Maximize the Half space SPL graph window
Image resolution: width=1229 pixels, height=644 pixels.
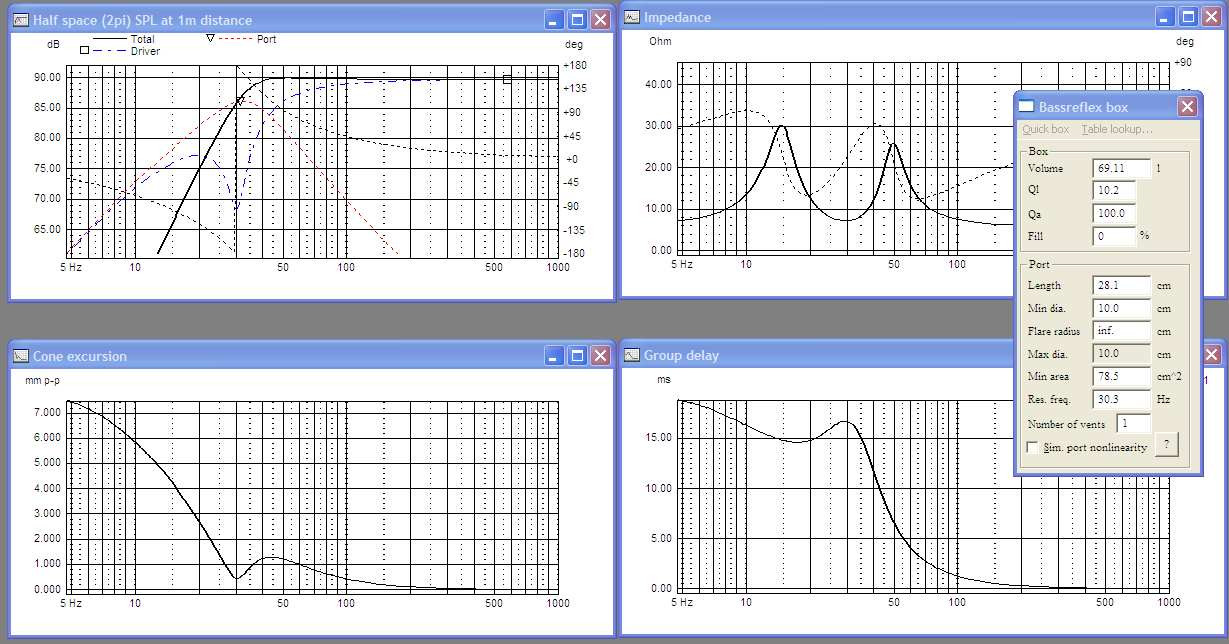[577, 20]
